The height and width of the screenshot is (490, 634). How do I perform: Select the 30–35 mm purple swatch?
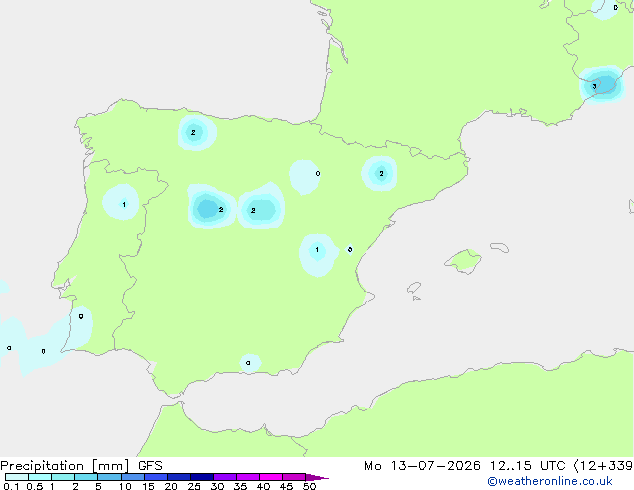coord(225,477)
